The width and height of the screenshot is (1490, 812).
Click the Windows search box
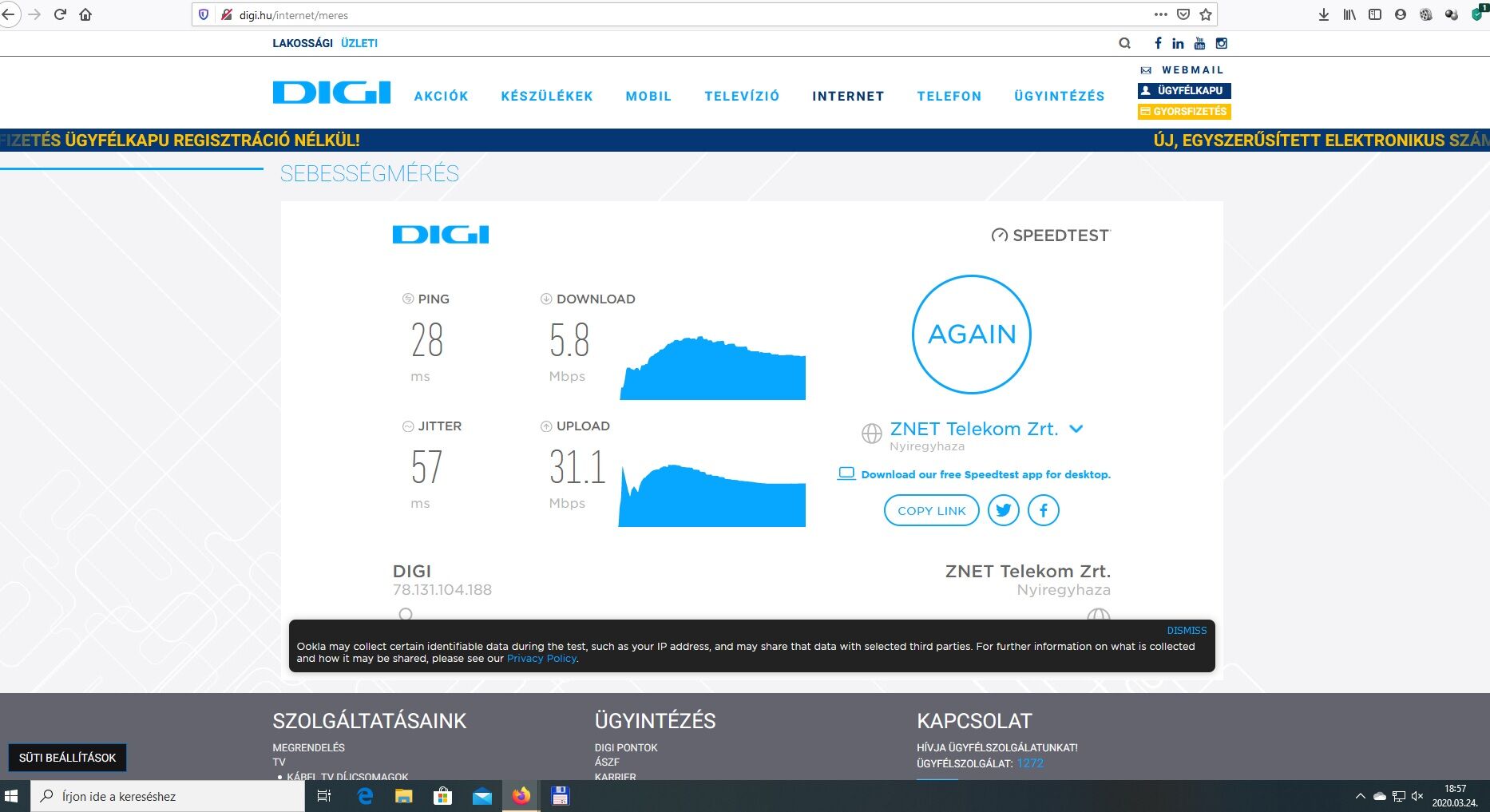coord(168,796)
